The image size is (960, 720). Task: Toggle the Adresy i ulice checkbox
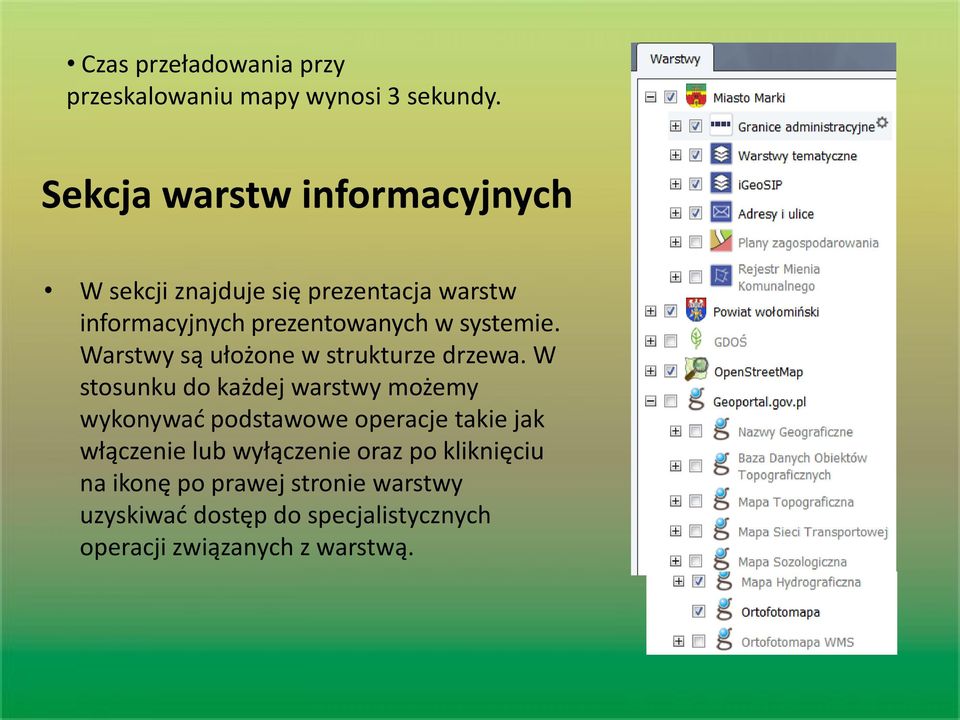696,213
